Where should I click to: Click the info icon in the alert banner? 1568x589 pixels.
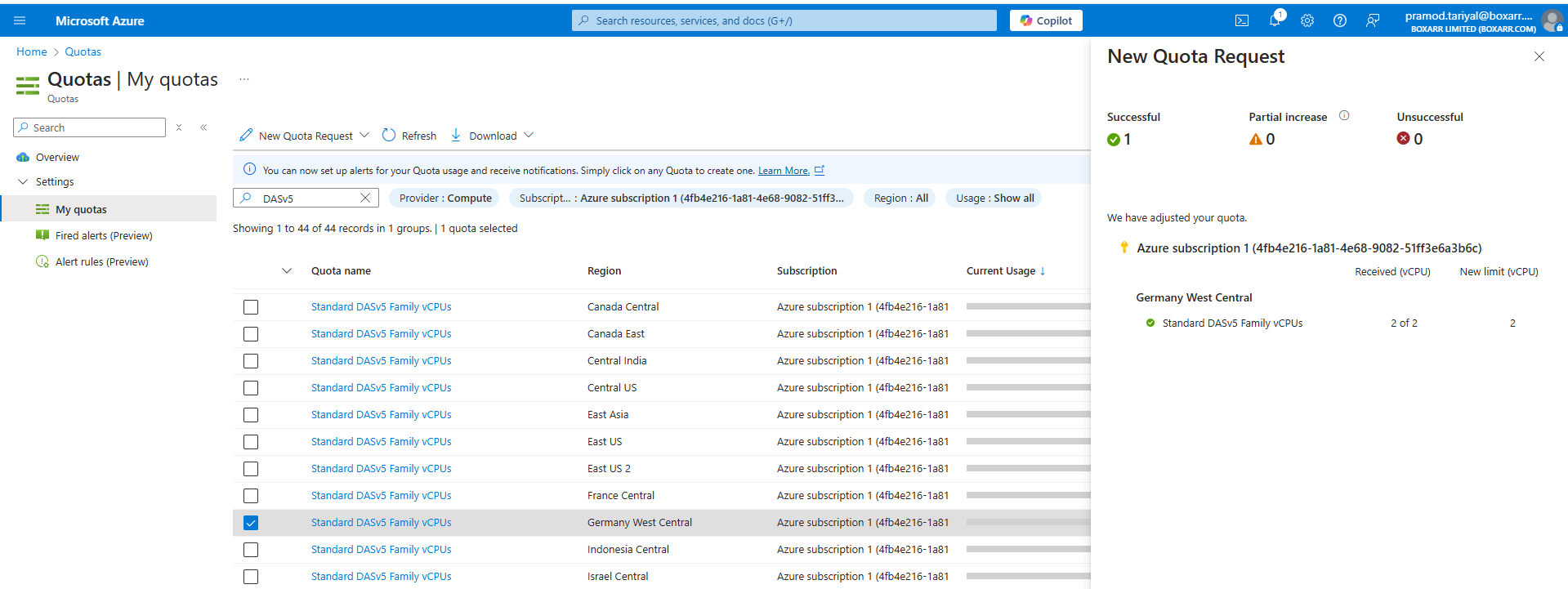pos(249,170)
